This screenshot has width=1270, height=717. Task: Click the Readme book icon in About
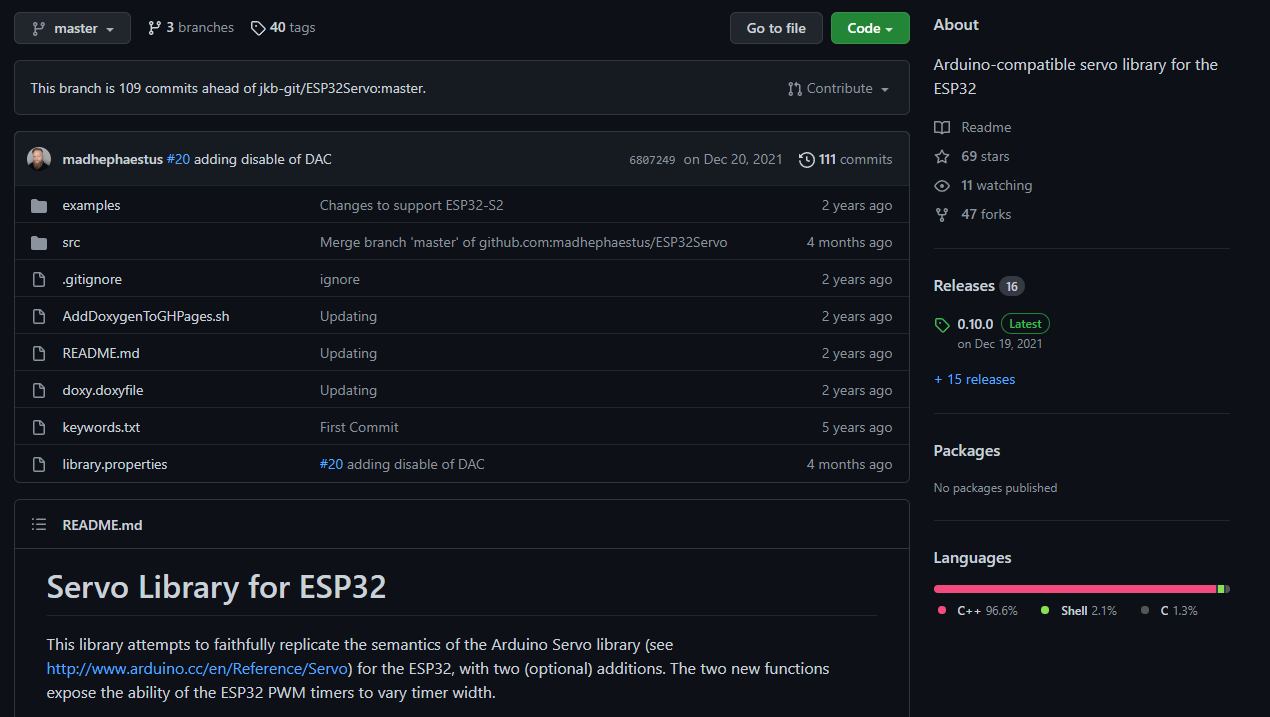[942, 127]
